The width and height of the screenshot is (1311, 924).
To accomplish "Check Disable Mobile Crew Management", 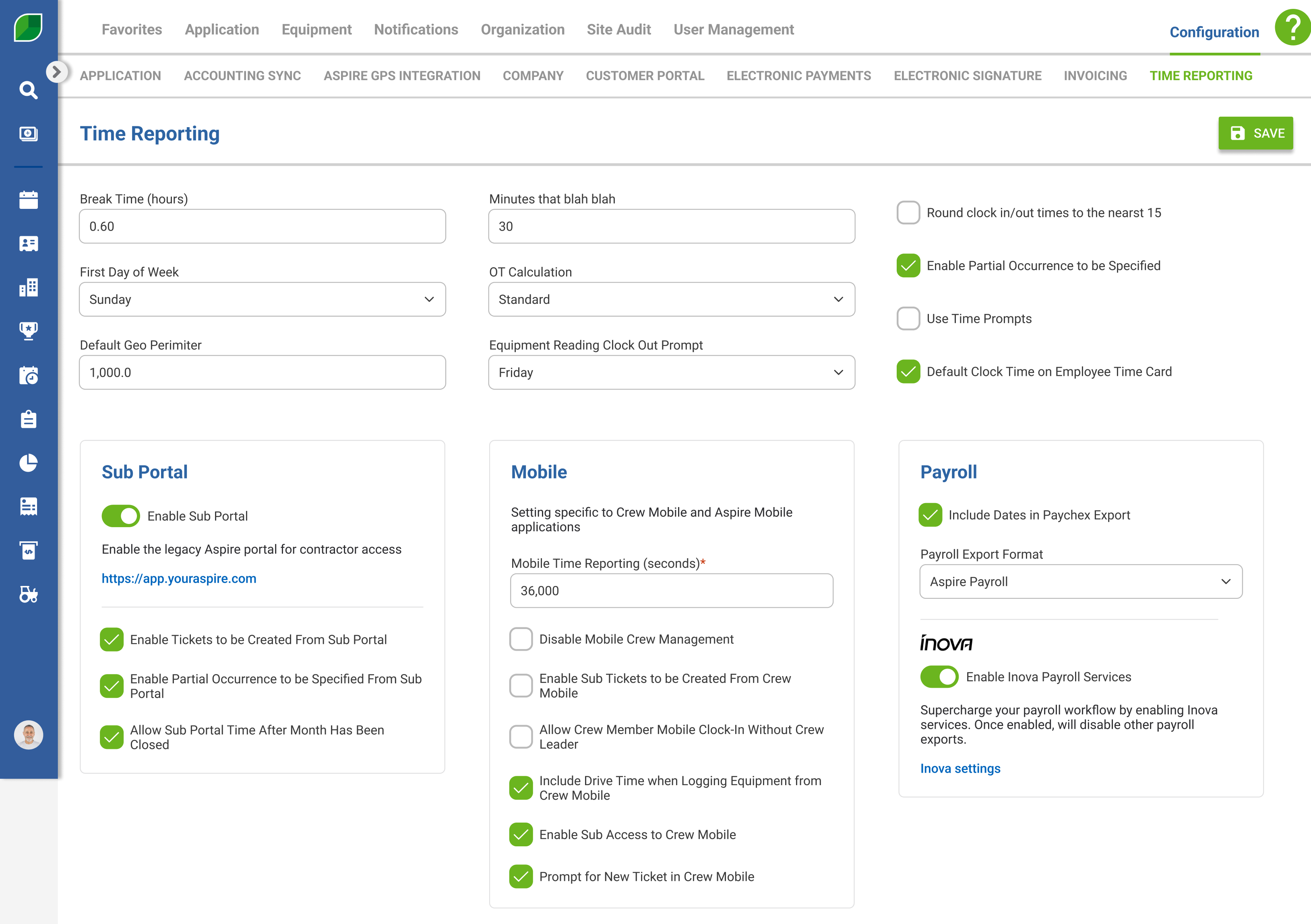I will pyautogui.click(x=521, y=639).
